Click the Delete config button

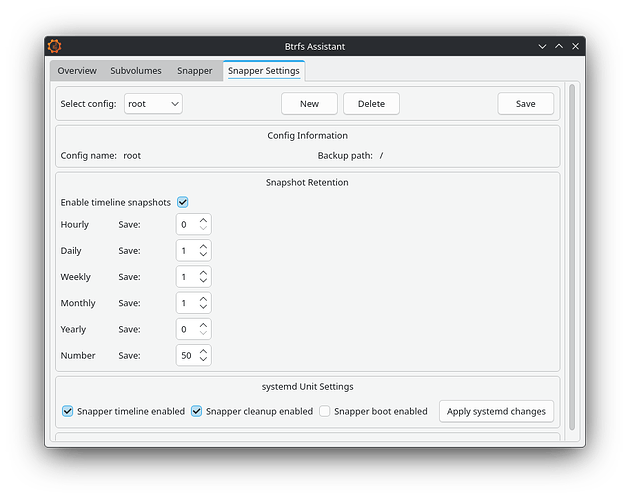[x=371, y=104]
